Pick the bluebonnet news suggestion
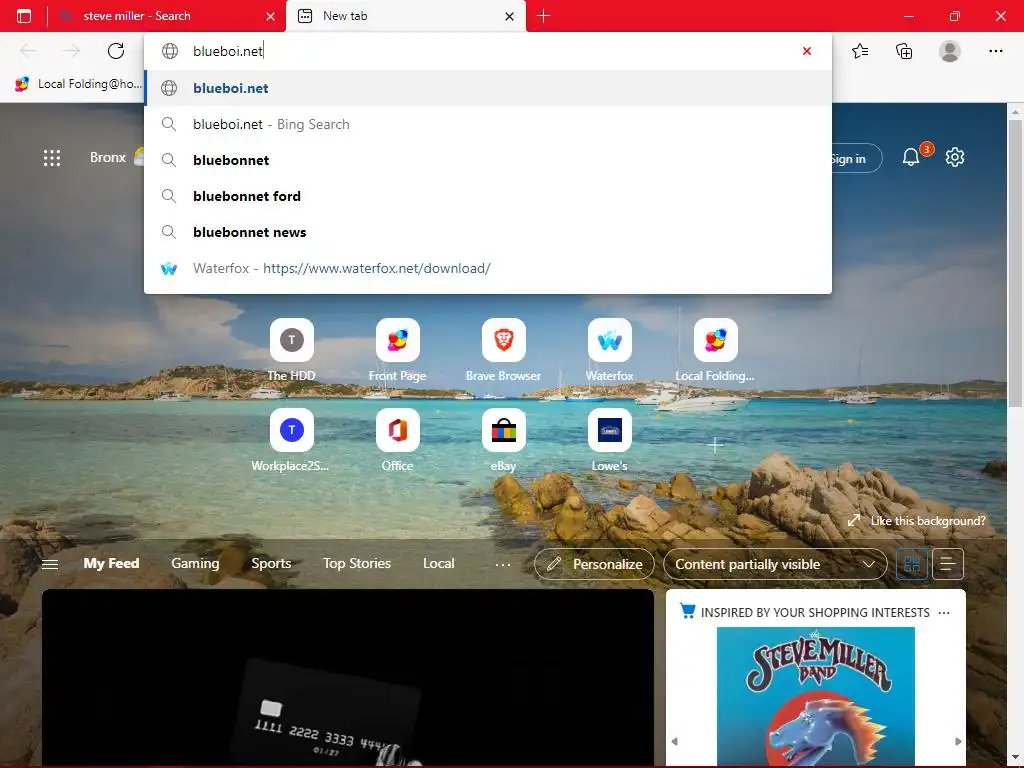The height and width of the screenshot is (768, 1024). 488,232
